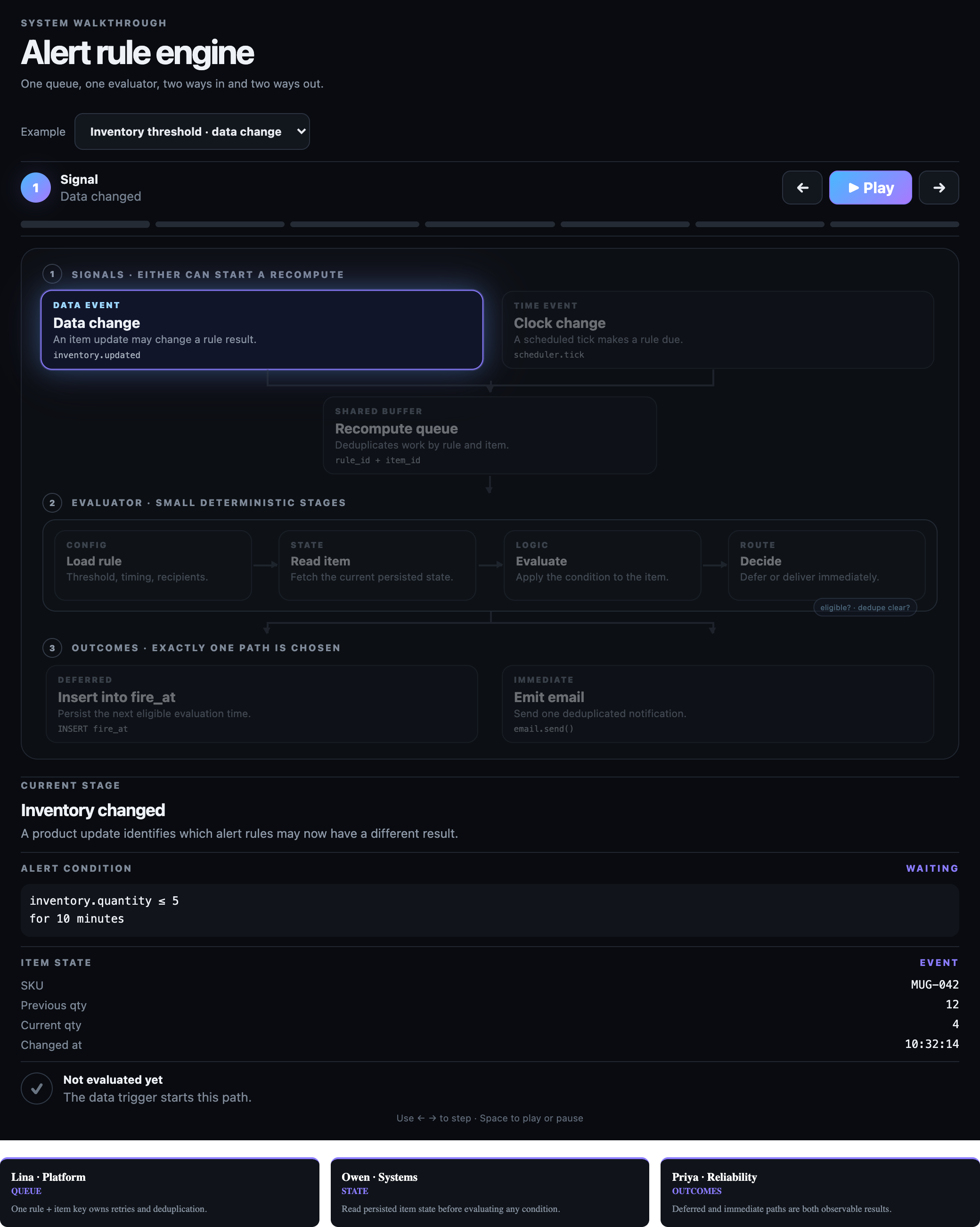Click the next step arrow button
This screenshot has height=1227, width=980.
(x=939, y=187)
